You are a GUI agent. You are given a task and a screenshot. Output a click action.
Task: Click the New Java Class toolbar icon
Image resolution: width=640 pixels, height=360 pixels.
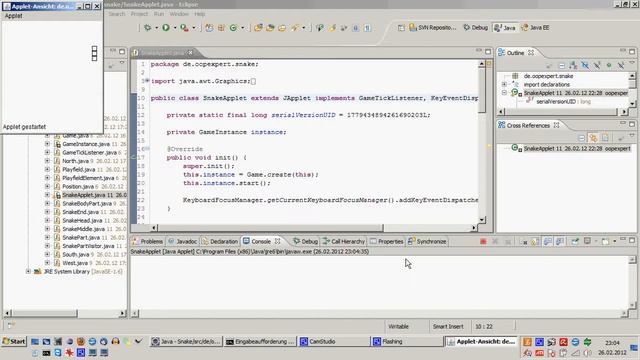(x=233, y=28)
